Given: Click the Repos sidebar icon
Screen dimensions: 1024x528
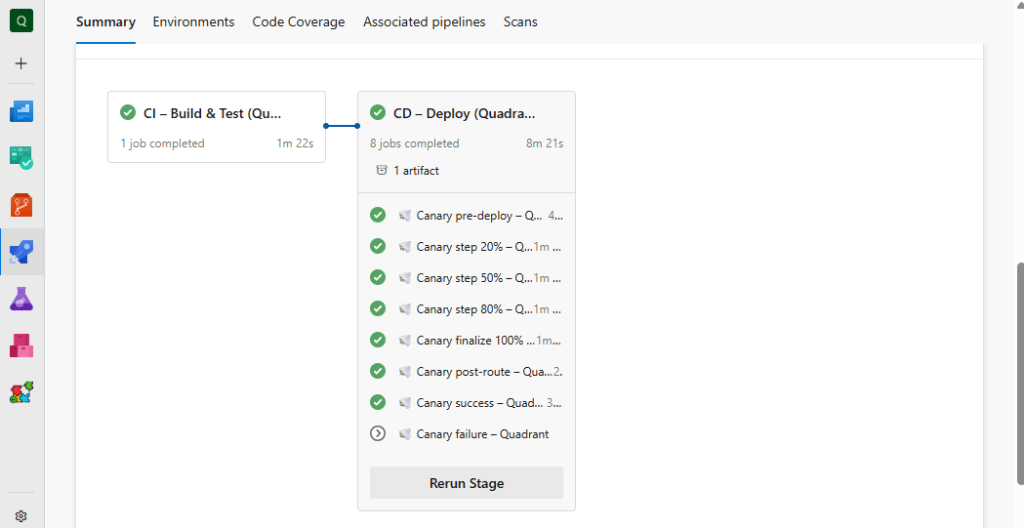Looking at the screenshot, I should tap(21, 205).
